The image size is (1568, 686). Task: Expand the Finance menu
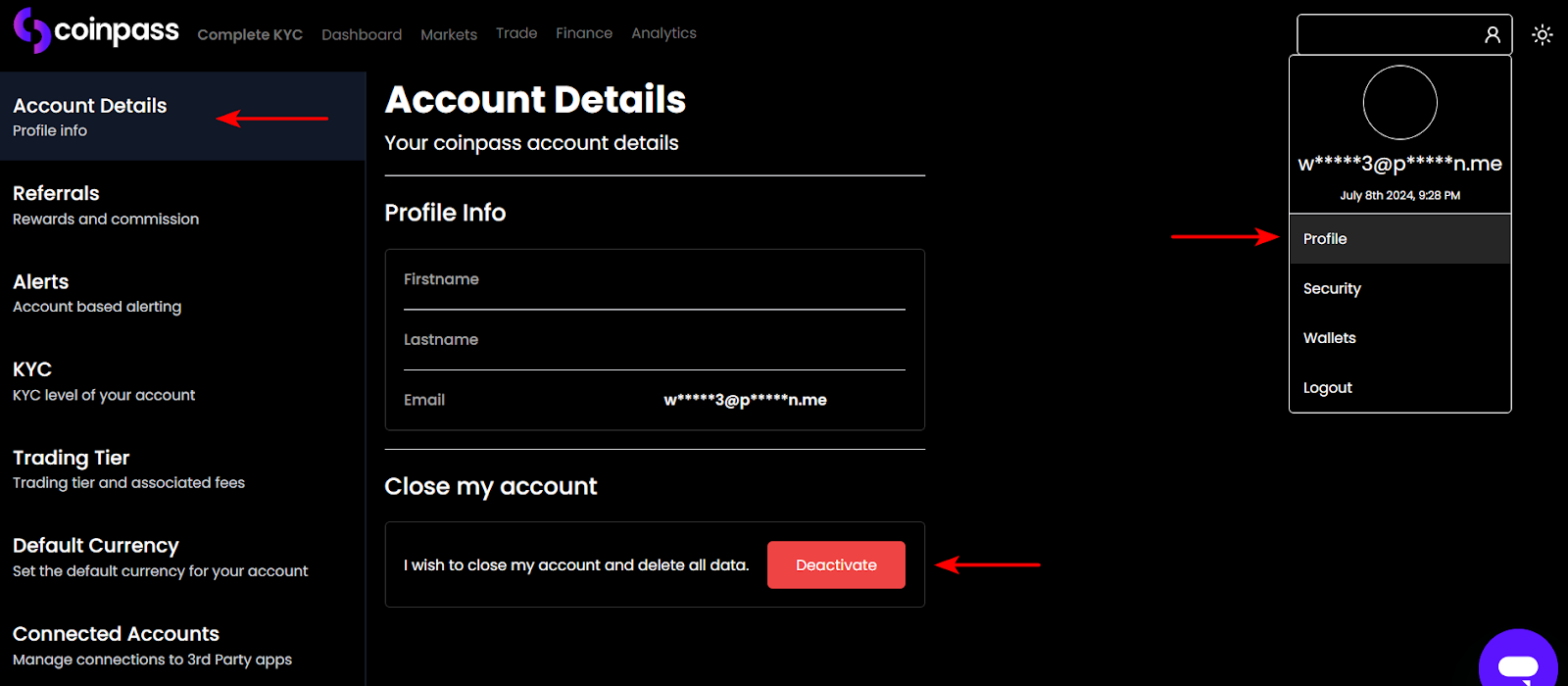point(584,33)
